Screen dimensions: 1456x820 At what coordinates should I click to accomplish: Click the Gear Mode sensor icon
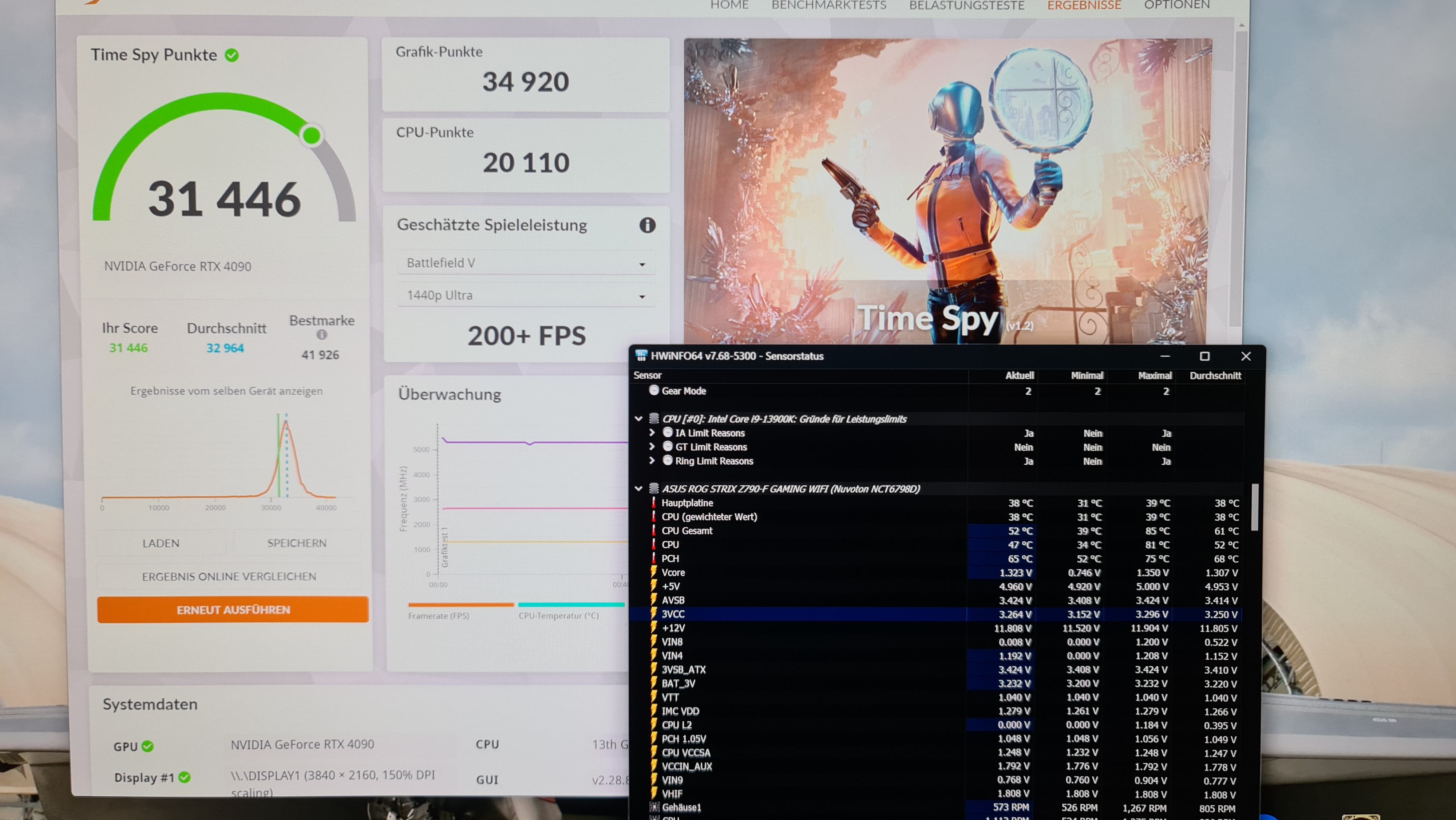tap(654, 390)
